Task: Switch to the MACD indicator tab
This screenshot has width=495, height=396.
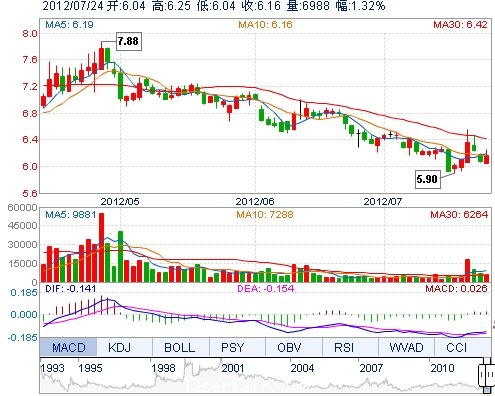Action: [x=68, y=347]
